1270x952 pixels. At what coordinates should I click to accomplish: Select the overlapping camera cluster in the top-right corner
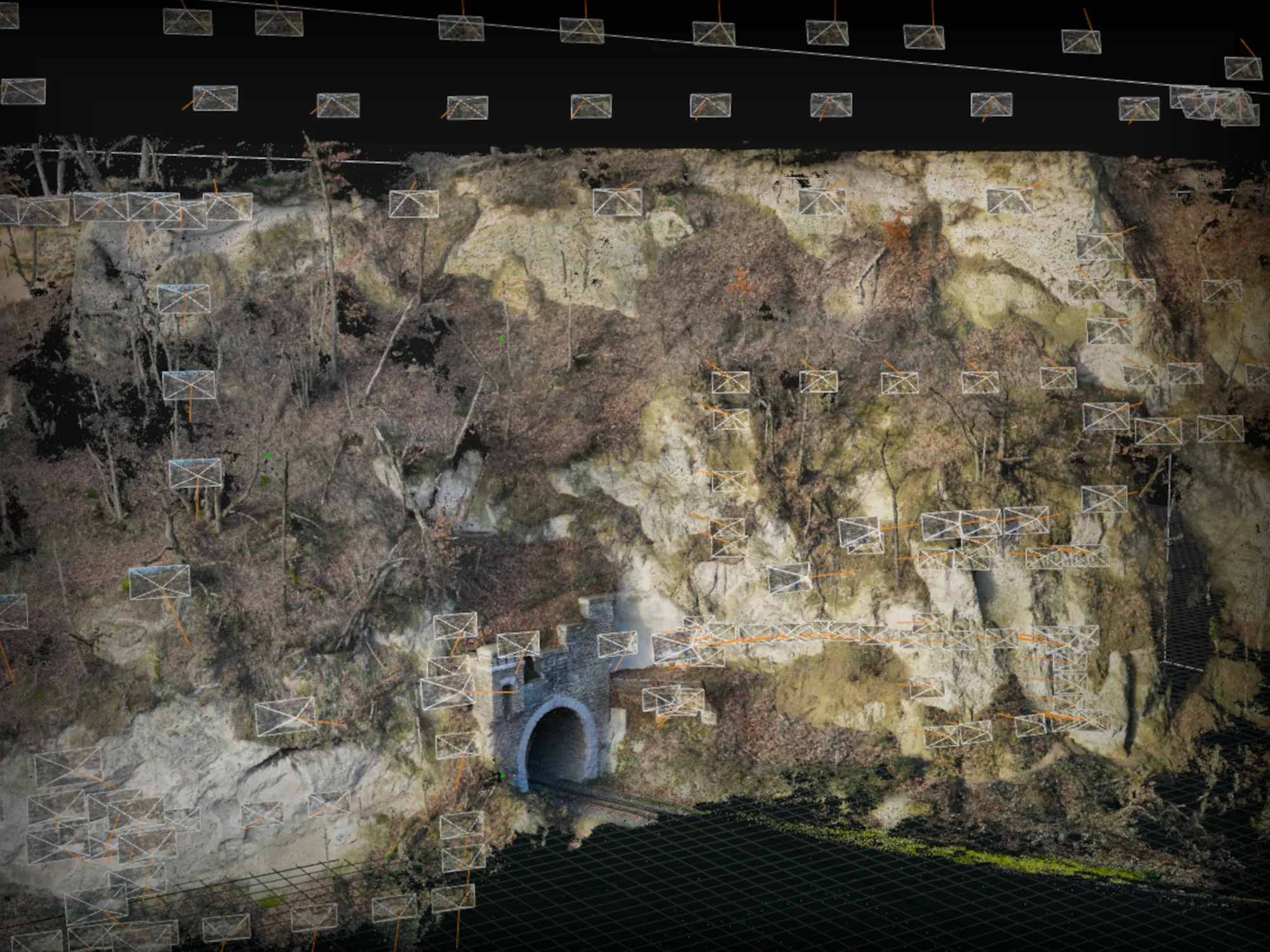point(1214,105)
